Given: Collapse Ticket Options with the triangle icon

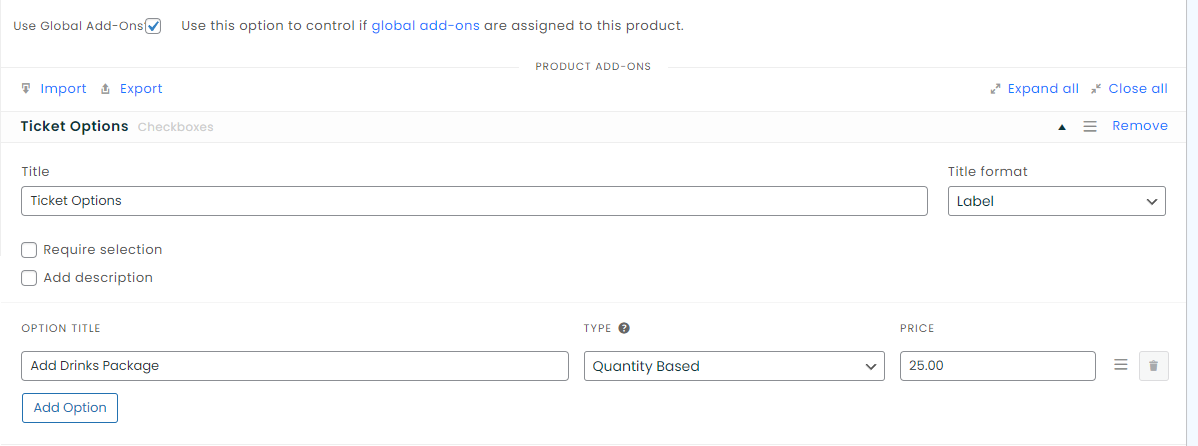Looking at the screenshot, I should point(1062,127).
